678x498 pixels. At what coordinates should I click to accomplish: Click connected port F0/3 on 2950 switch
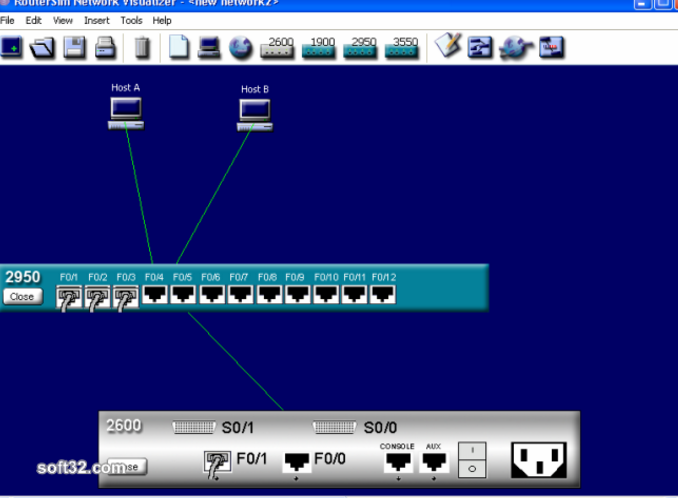pos(126,297)
